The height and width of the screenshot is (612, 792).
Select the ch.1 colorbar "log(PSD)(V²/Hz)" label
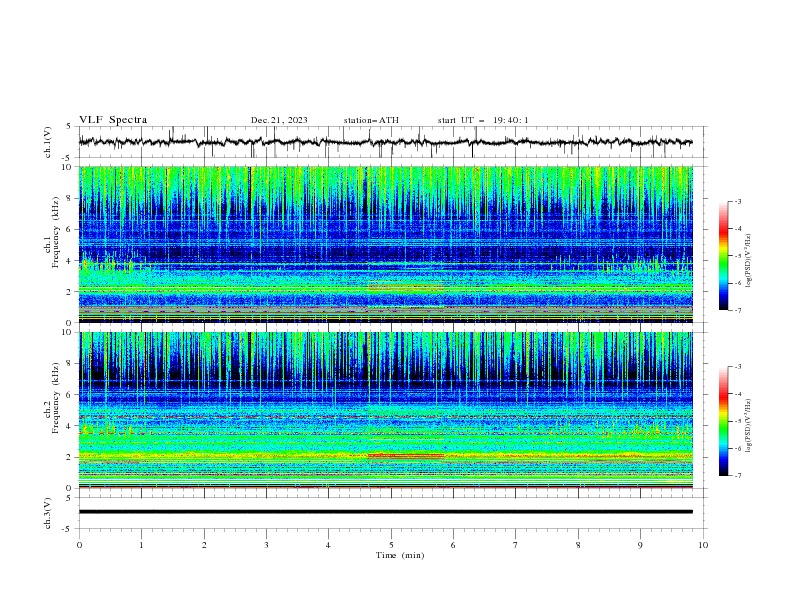click(x=749, y=260)
